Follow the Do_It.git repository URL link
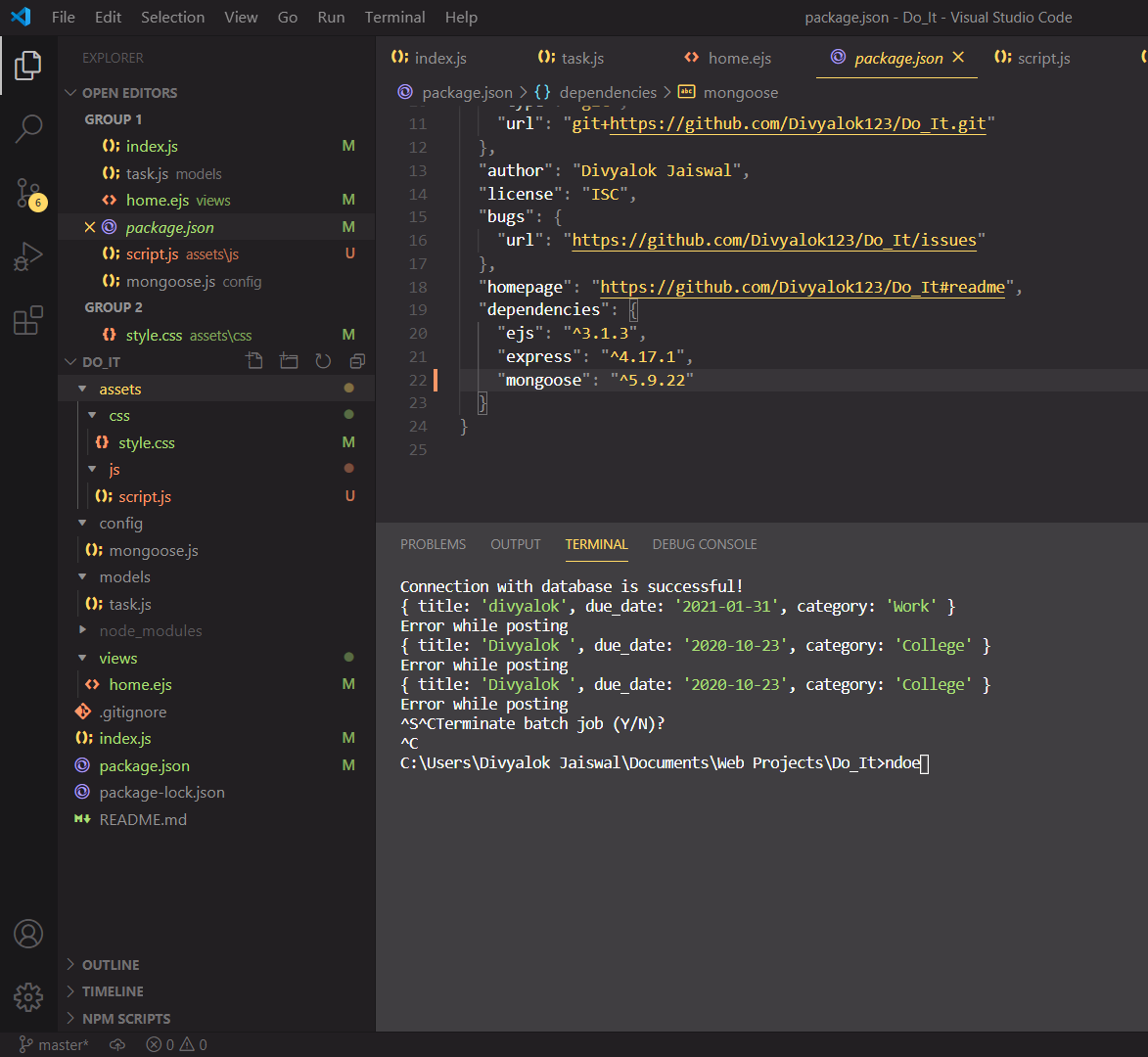1148x1057 pixels. coord(798,123)
